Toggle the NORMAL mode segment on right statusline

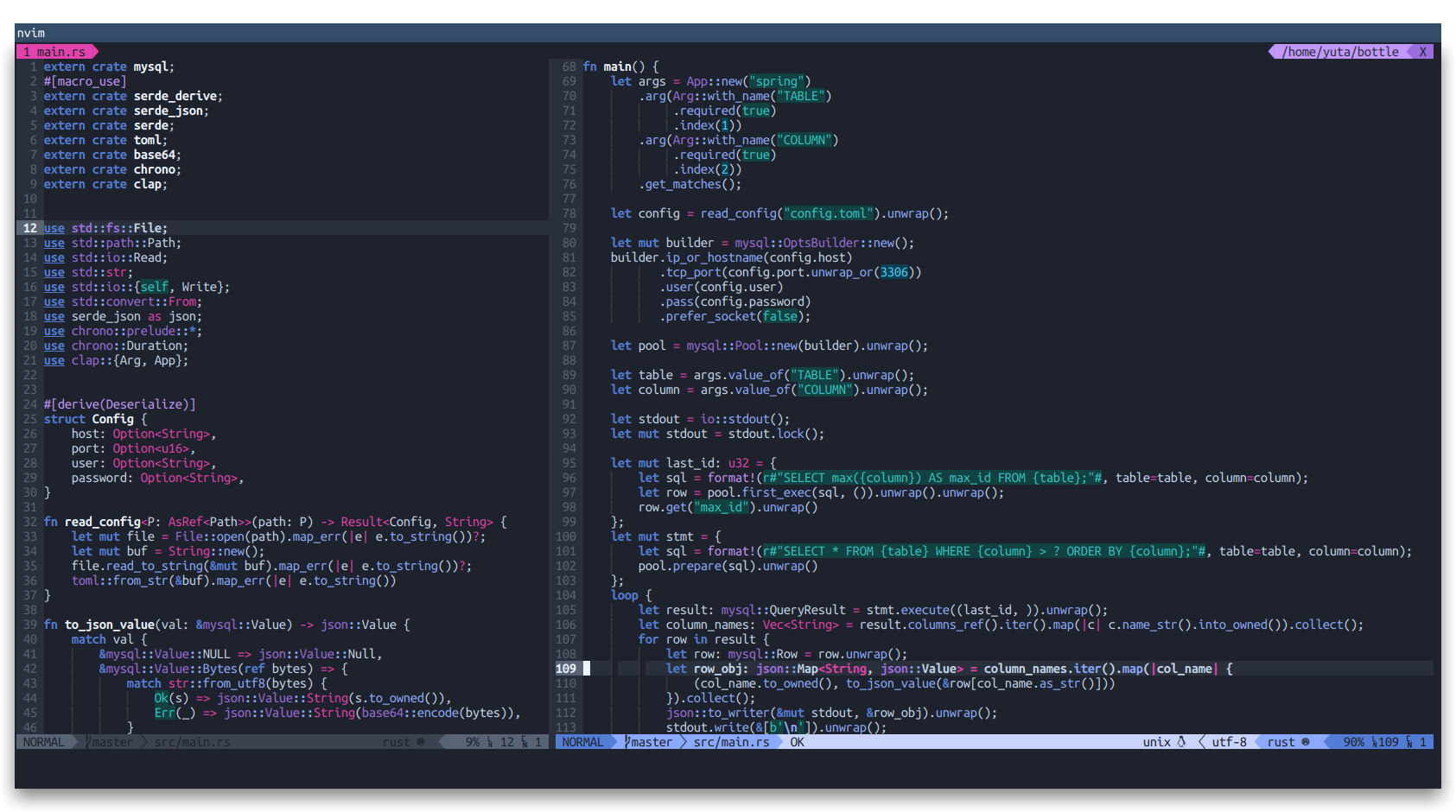pos(584,741)
